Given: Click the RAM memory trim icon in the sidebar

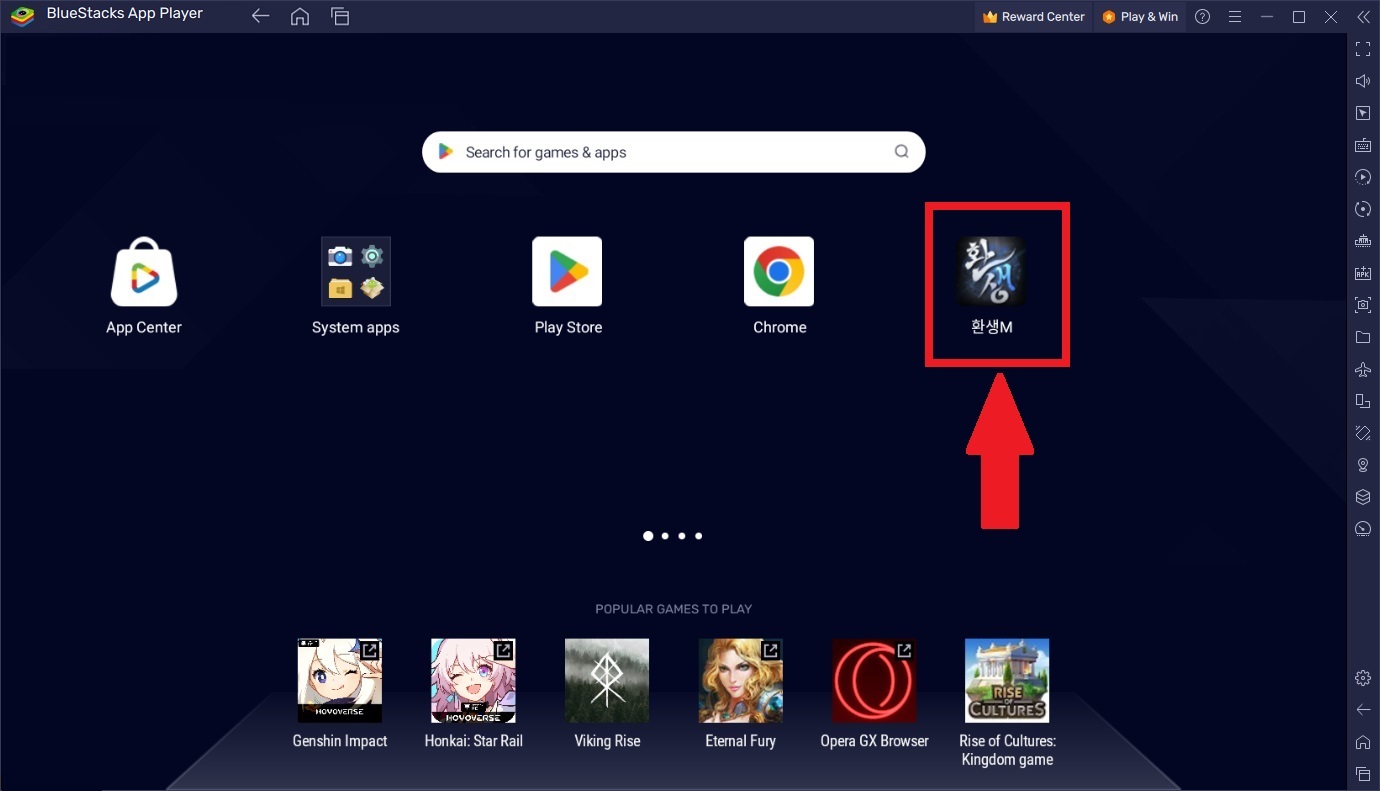Looking at the screenshot, I should 1363,241.
